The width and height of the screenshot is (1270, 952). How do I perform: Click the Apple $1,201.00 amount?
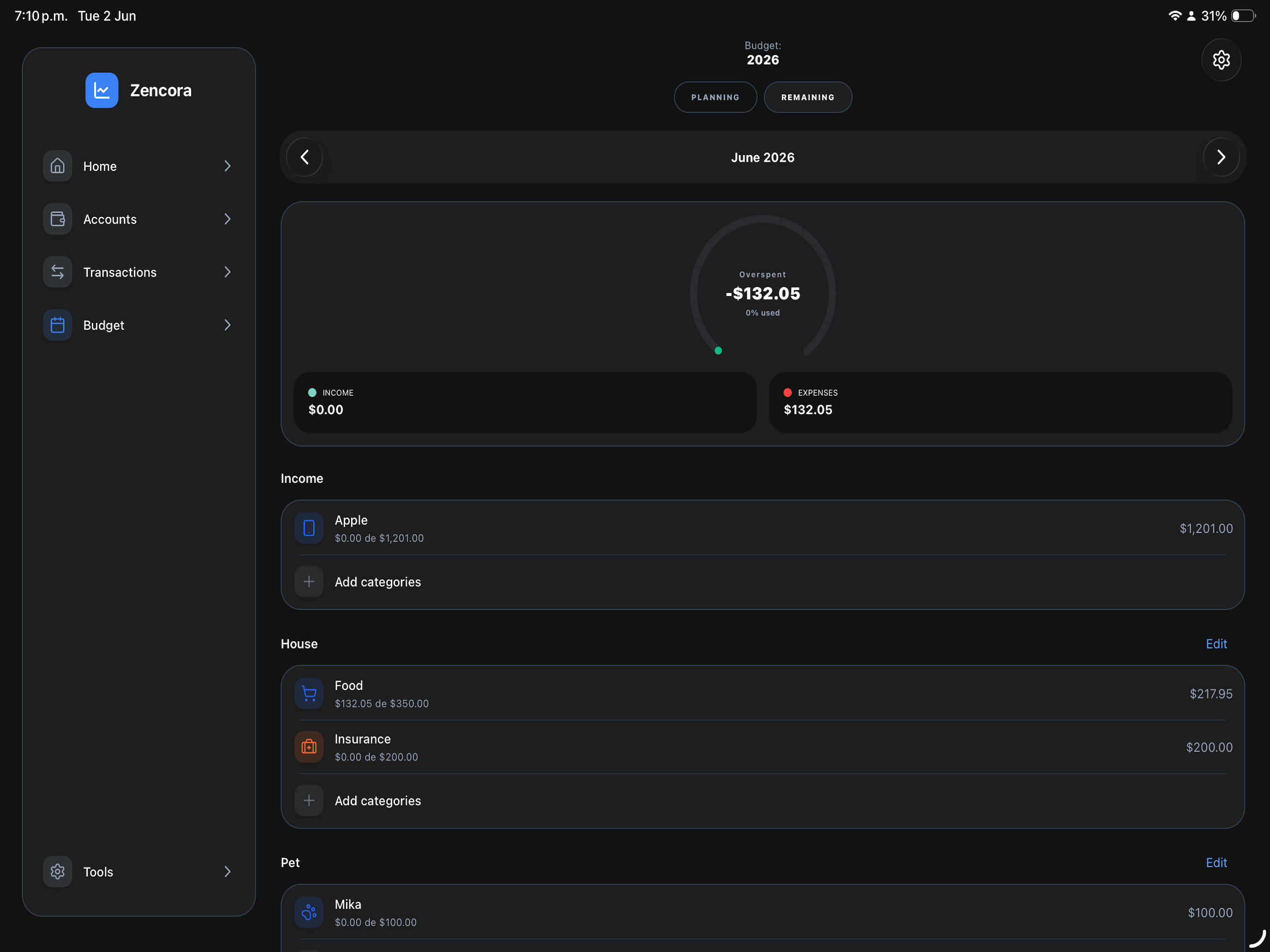(1206, 528)
